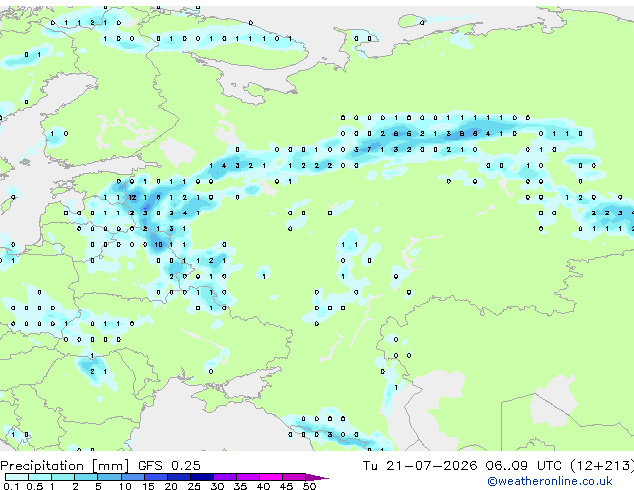Click the legend scale label "35"

pos(240,486)
